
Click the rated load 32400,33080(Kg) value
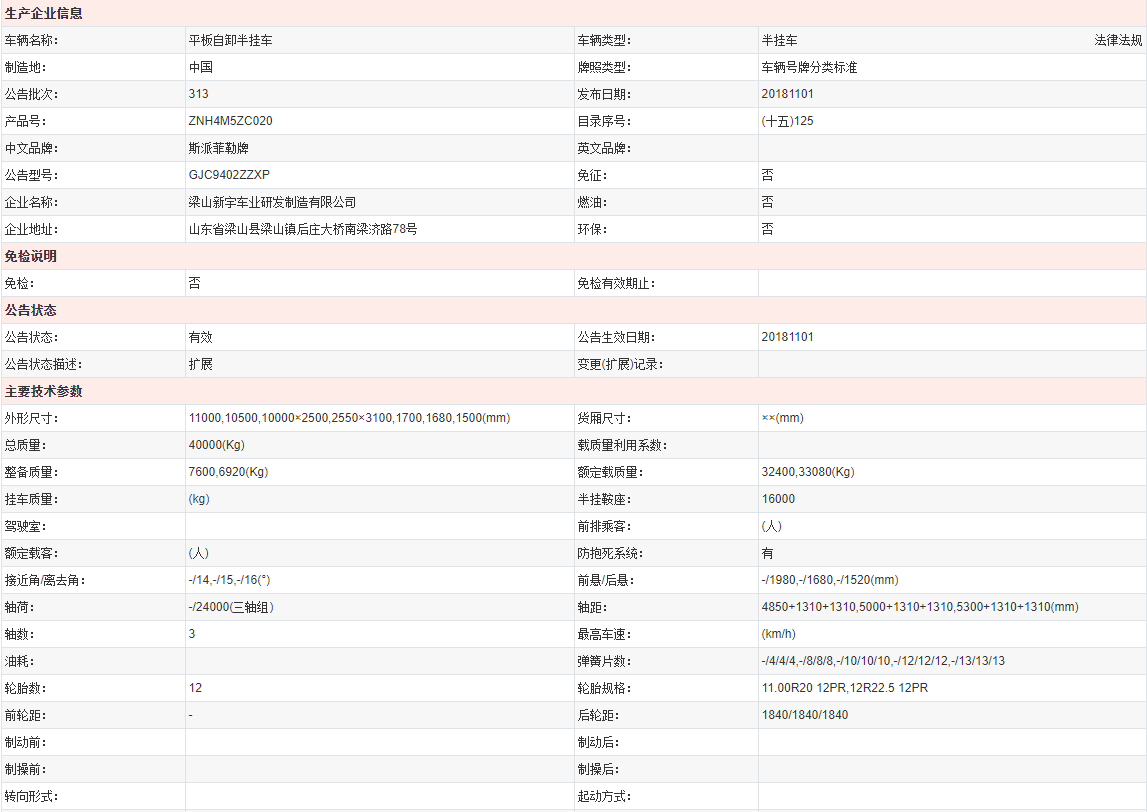(807, 472)
